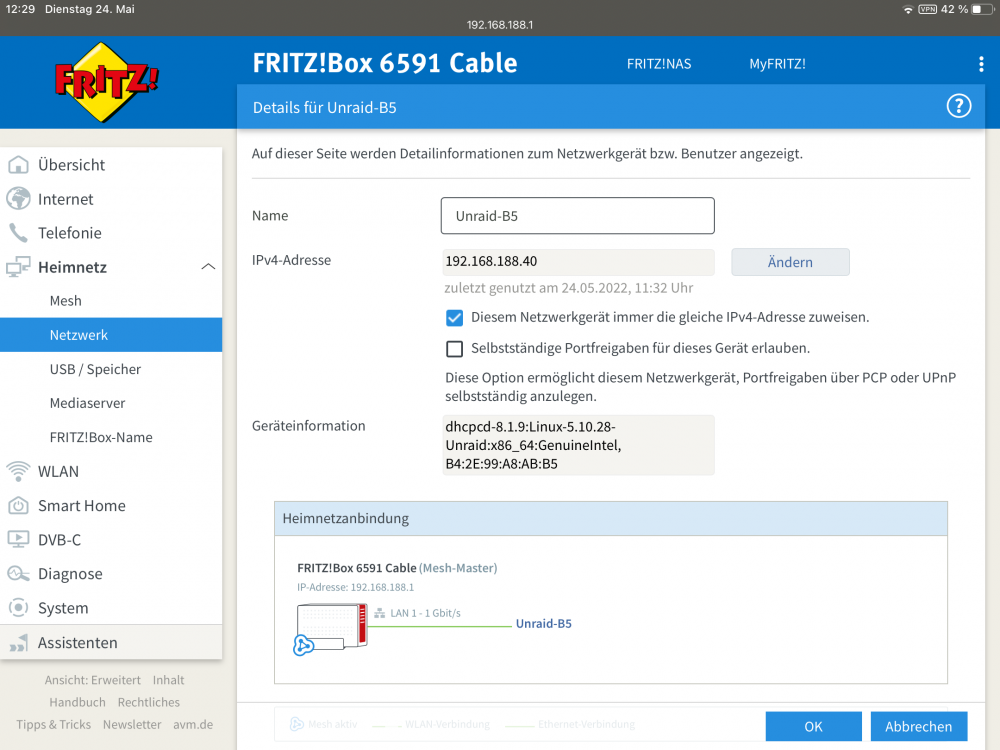Open MyFRITZ! link in header

click(777, 64)
